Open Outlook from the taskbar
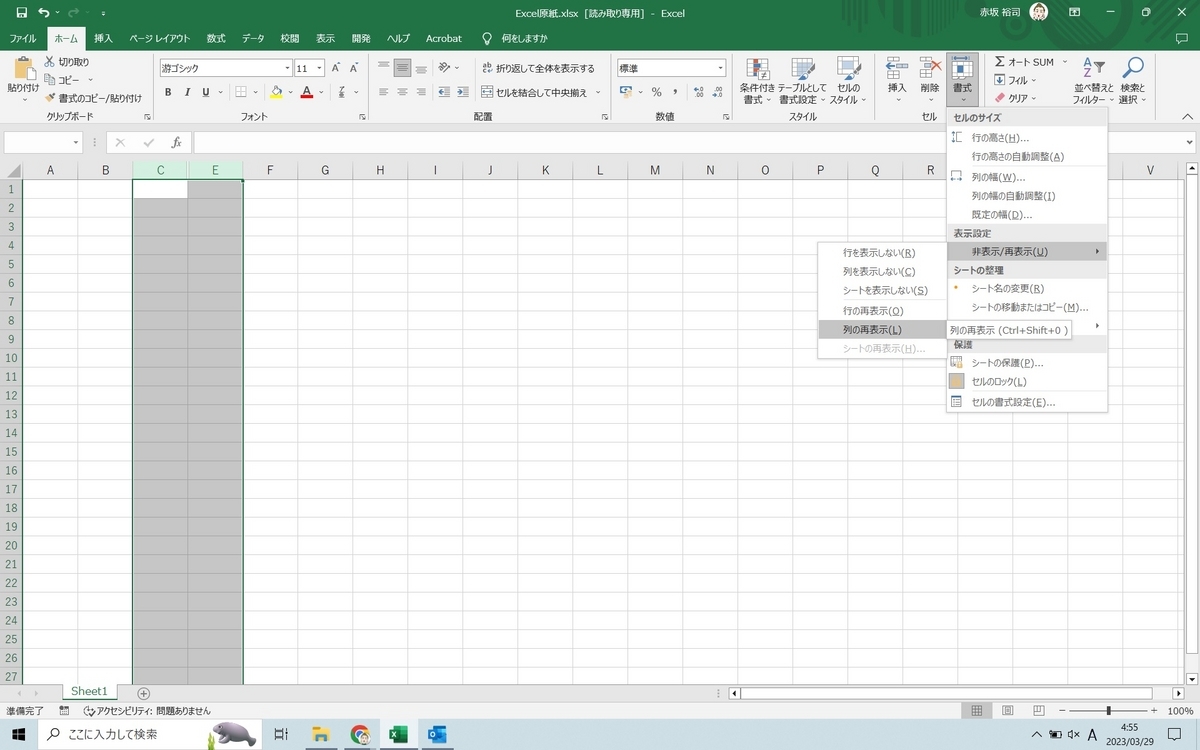 pyautogui.click(x=436, y=735)
